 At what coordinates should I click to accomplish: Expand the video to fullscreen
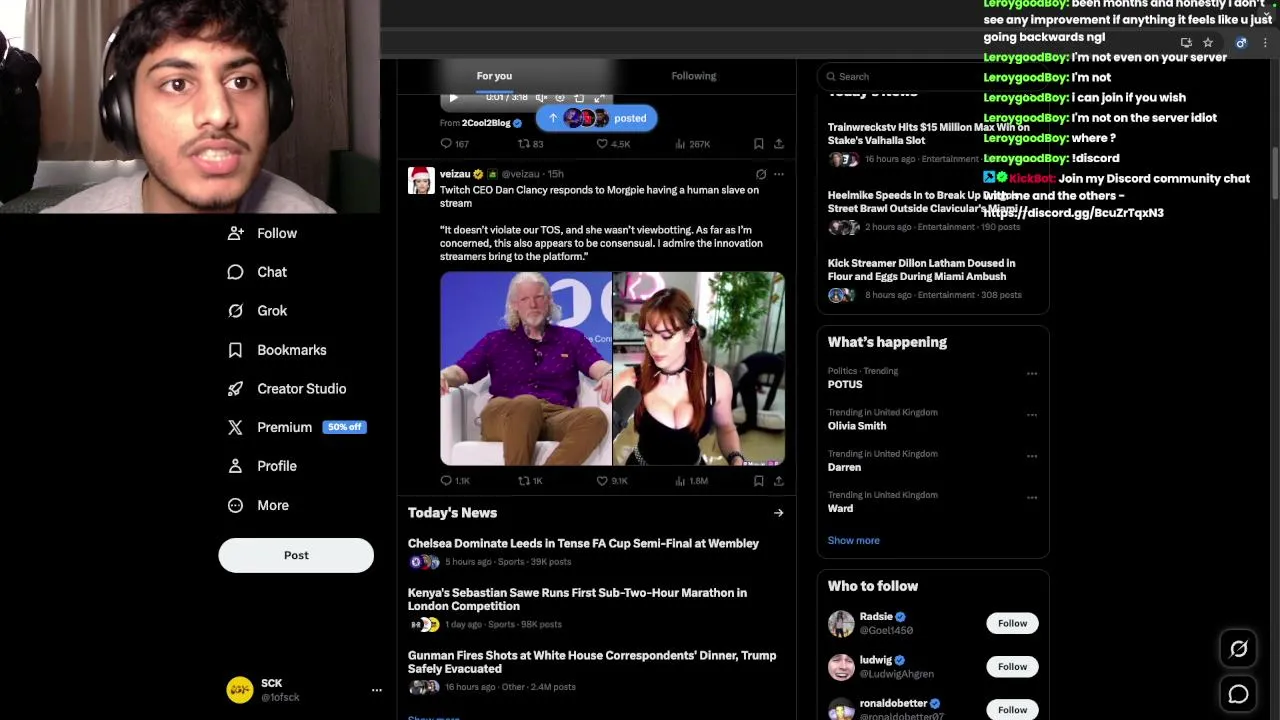click(598, 97)
